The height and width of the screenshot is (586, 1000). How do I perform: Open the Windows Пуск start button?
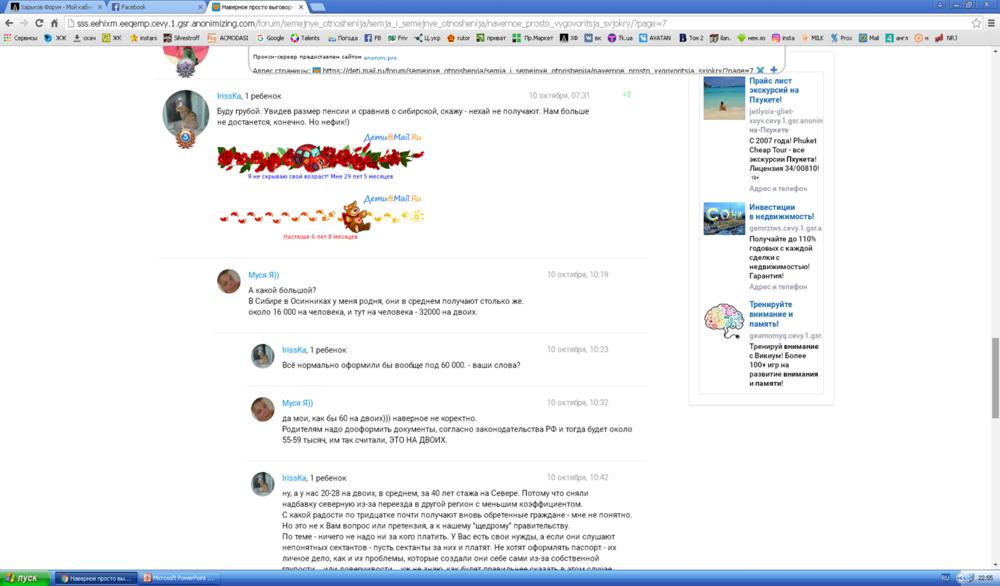coord(25,578)
